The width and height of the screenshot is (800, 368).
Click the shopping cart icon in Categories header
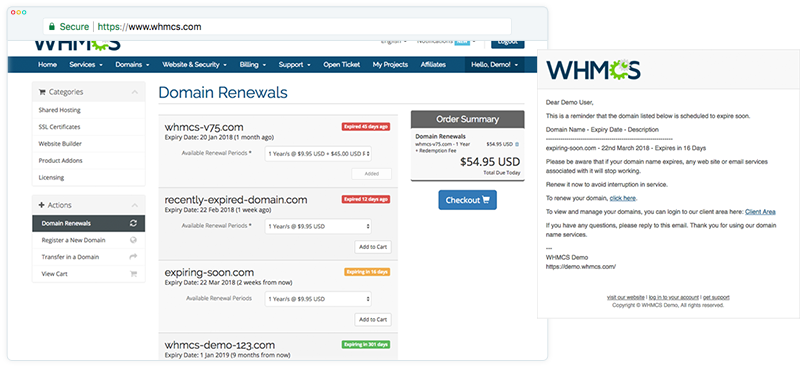tap(42, 92)
